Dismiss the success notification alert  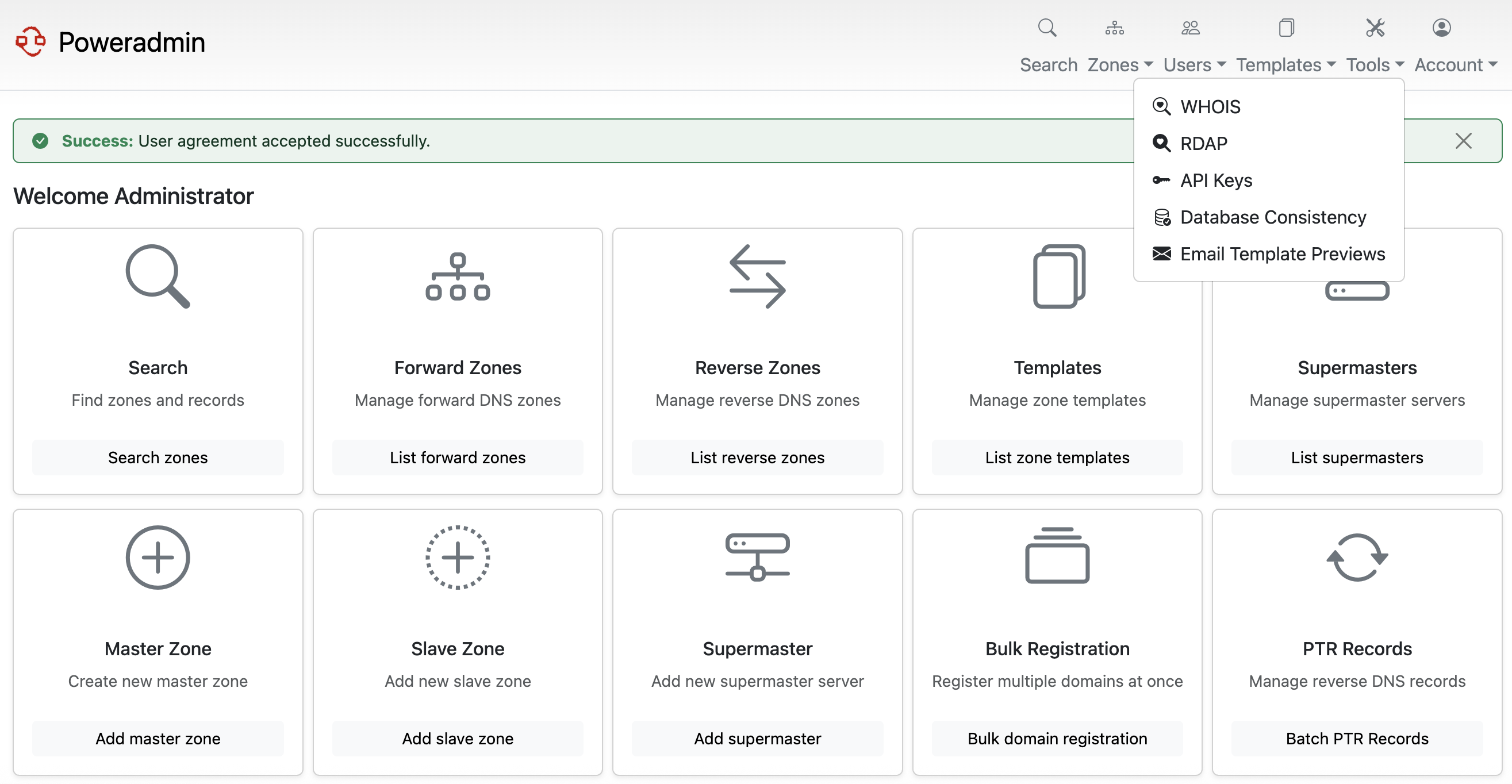tap(1463, 141)
